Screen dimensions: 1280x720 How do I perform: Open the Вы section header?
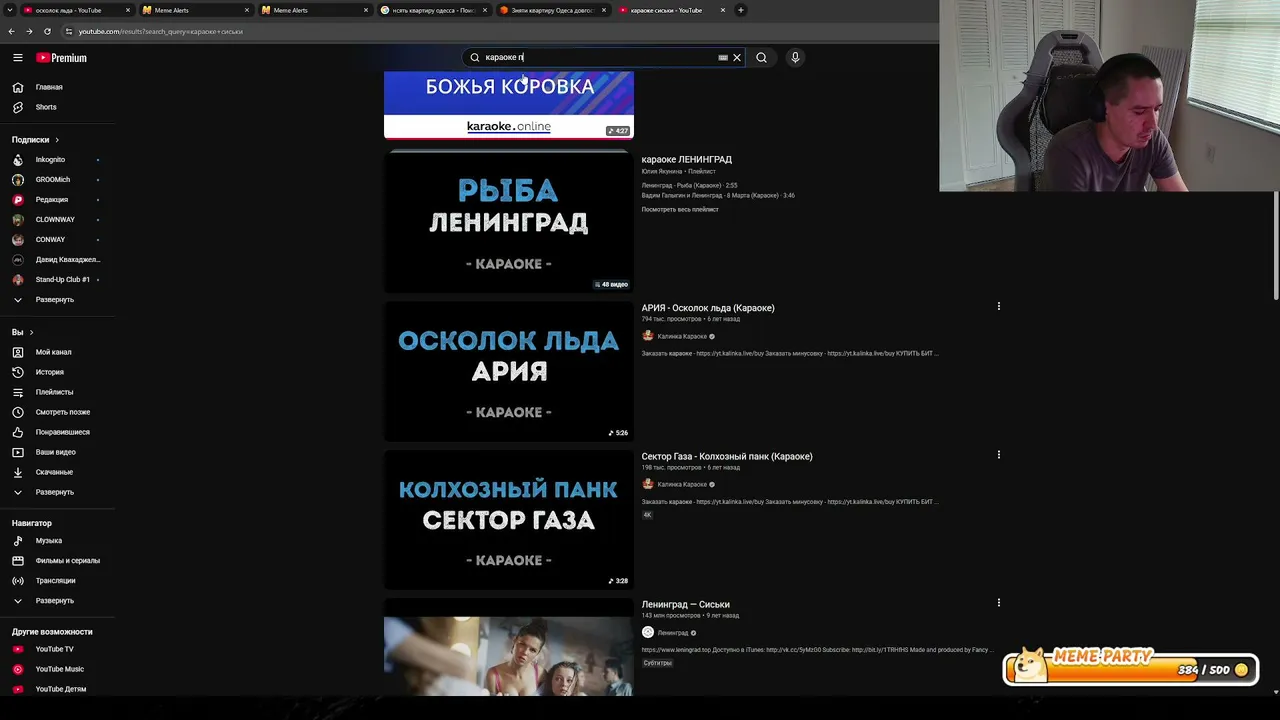point(22,332)
